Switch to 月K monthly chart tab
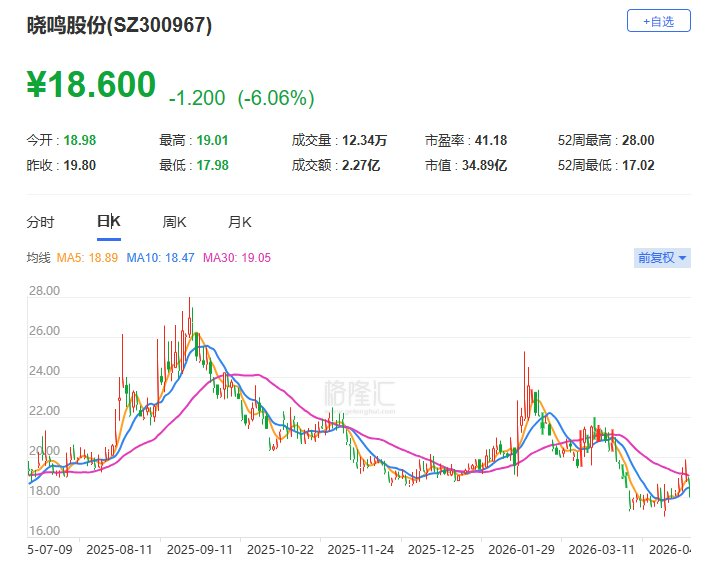The image size is (705, 564). (x=240, y=222)
